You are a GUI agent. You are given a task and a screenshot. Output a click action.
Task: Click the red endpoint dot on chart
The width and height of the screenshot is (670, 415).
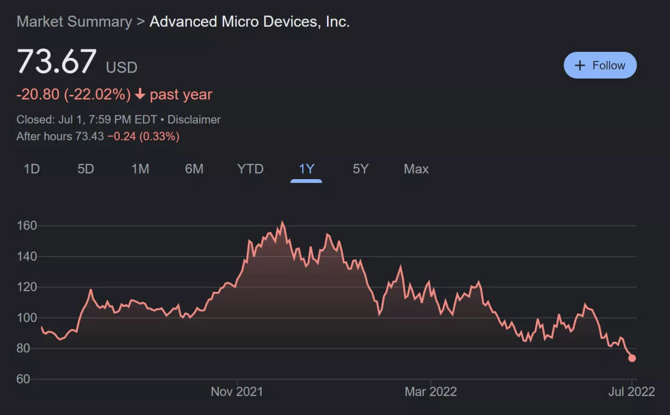click(x=632, y=358)
